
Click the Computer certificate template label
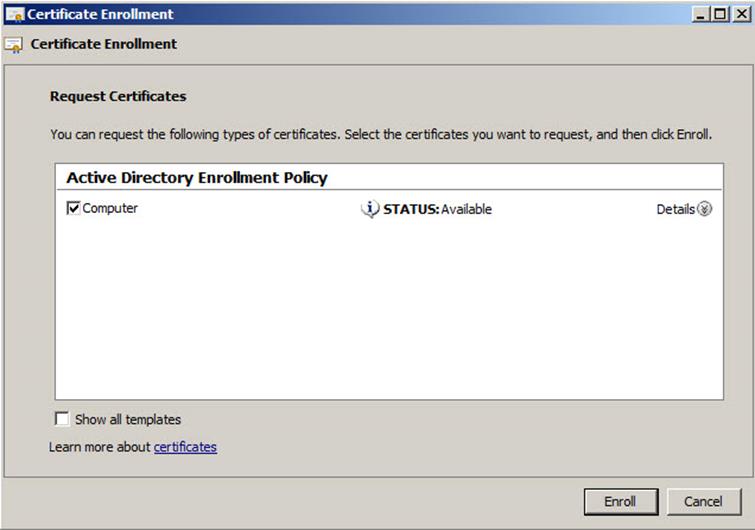(110, 208)
